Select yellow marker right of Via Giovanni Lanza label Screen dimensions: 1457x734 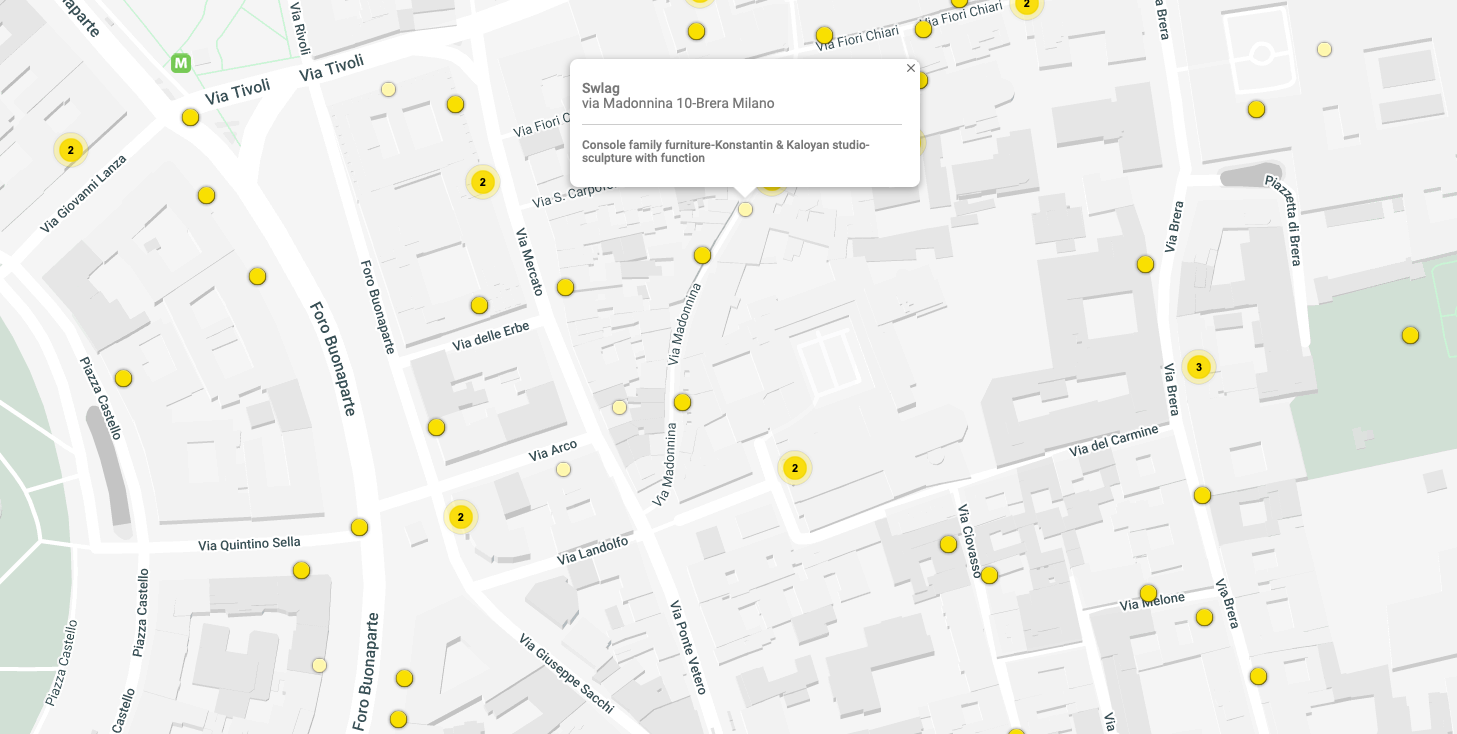coord(206,195)
